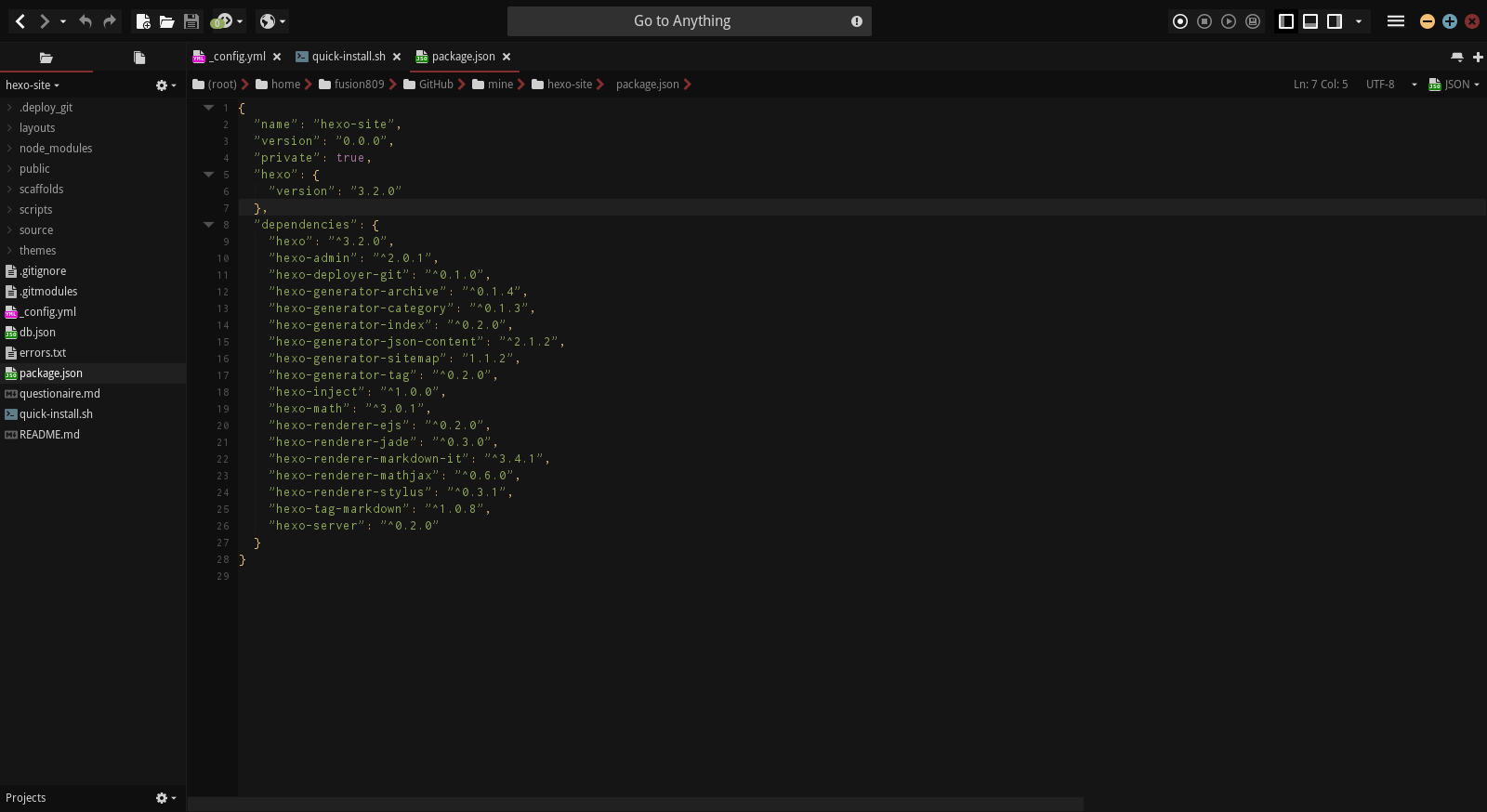Click the Go to Anything search field
1487x812 pixels.
[690, 20]
